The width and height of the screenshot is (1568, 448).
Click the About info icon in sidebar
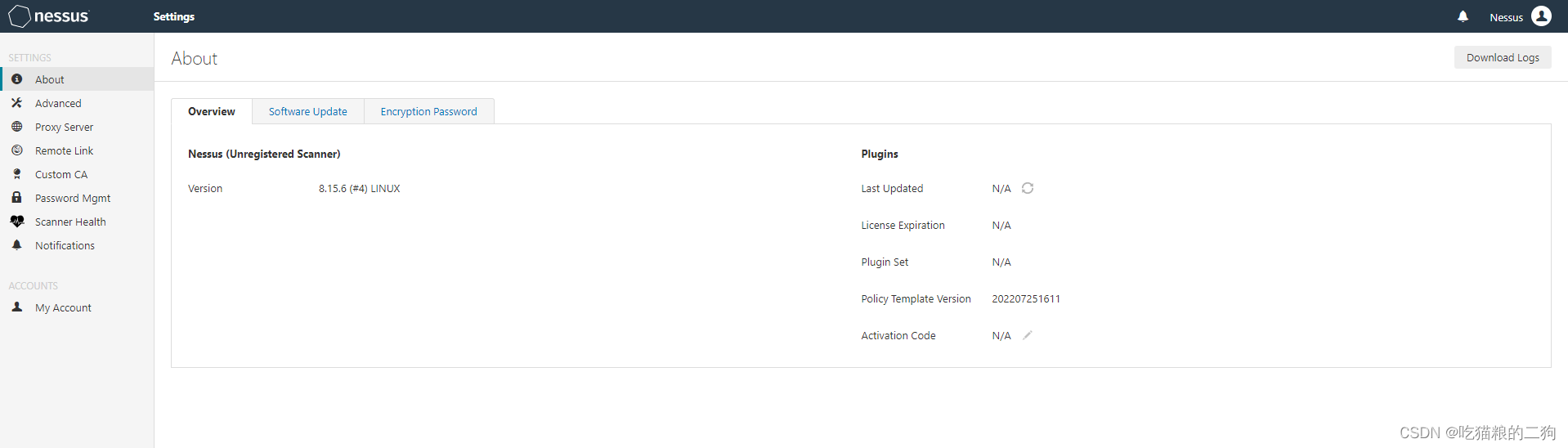click(16, 79)
